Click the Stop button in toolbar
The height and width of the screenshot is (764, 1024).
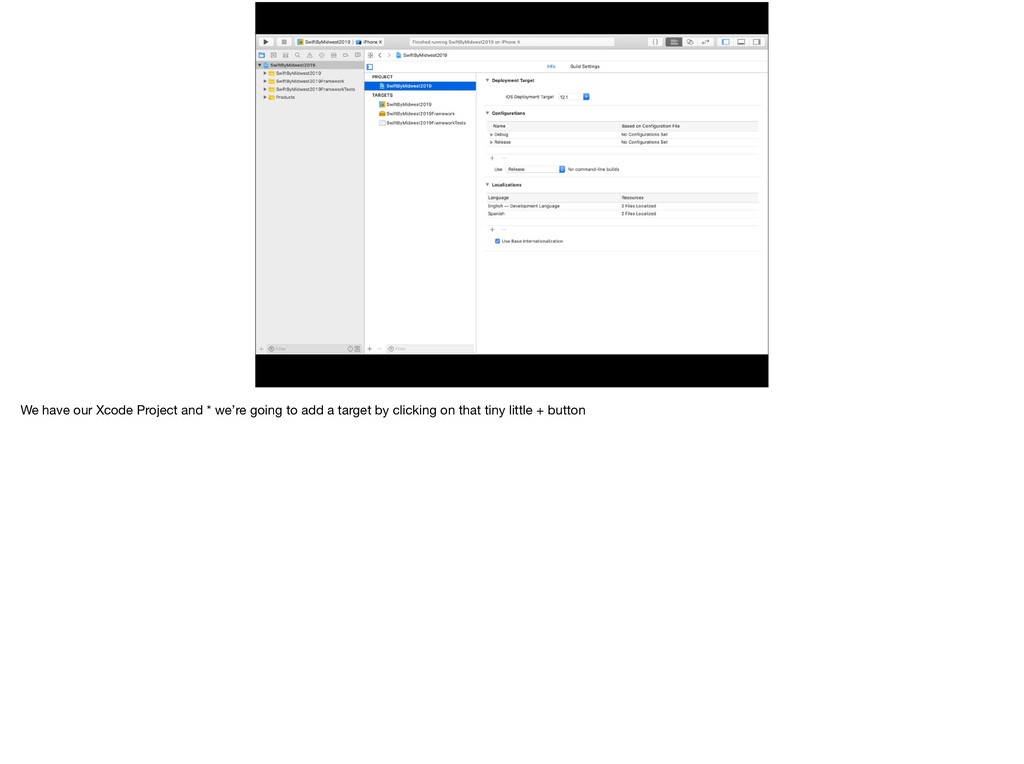click(x=284, y=42)
